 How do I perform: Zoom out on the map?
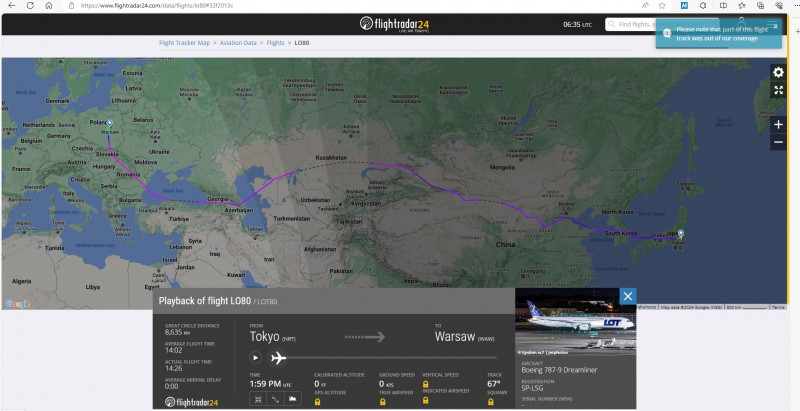(x=778, y=142)
